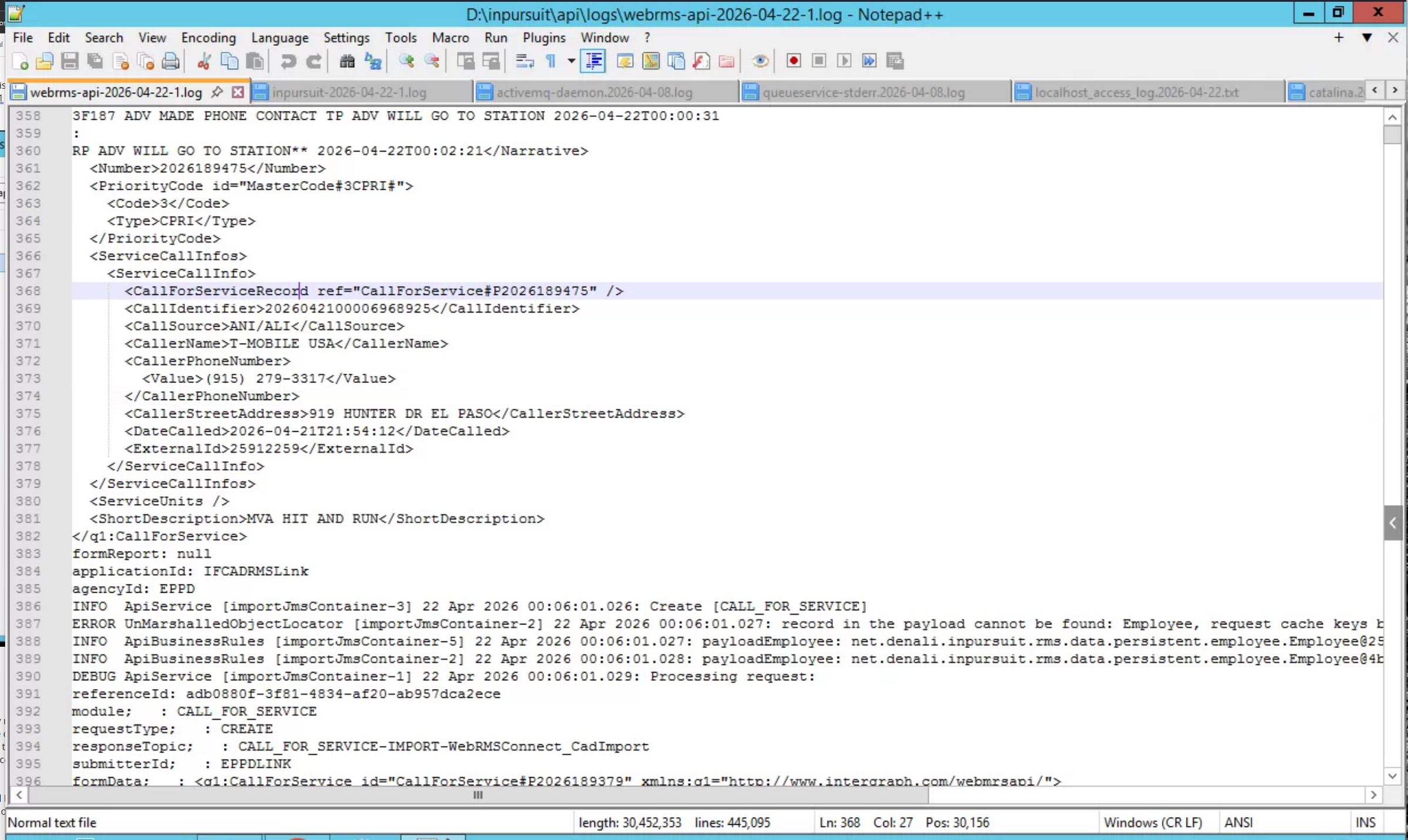
Task: Expand the collapsed side panel chevron
Action: tap(1393, 522)
